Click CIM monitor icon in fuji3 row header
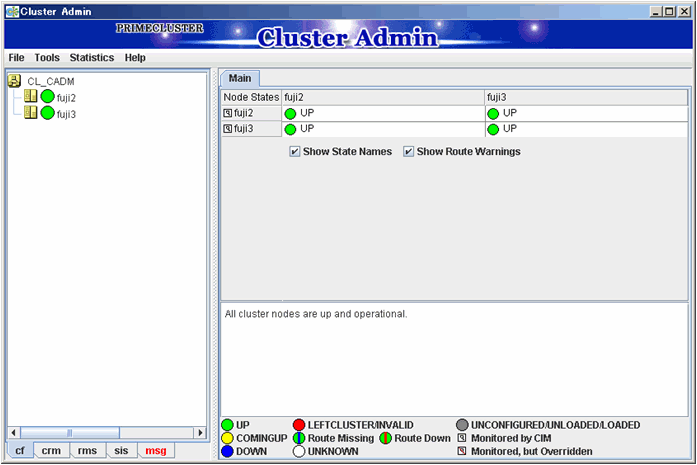 click(x=228, y=129)
